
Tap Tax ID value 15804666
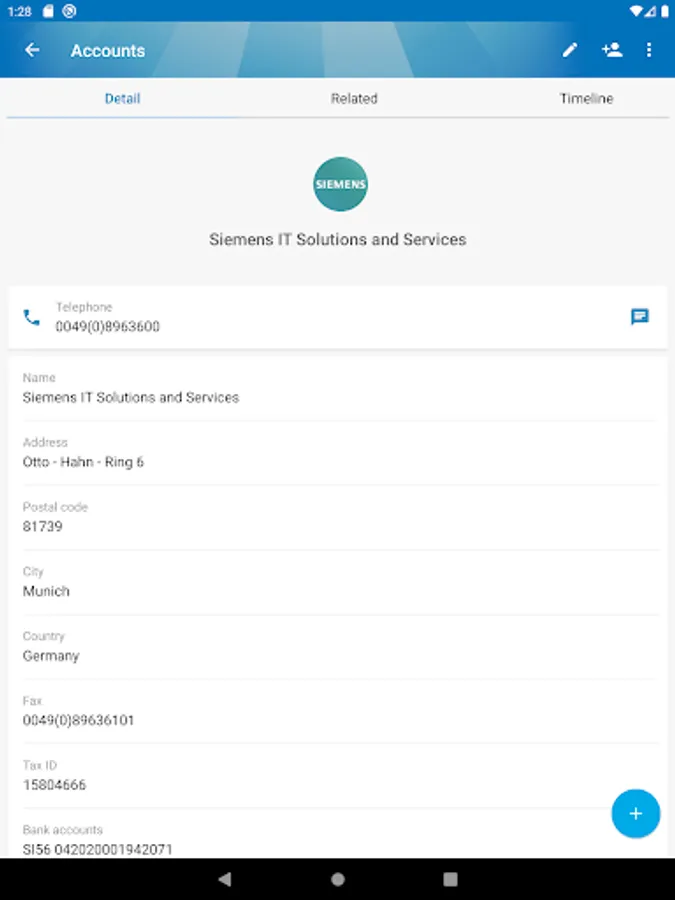pos(54,785)
